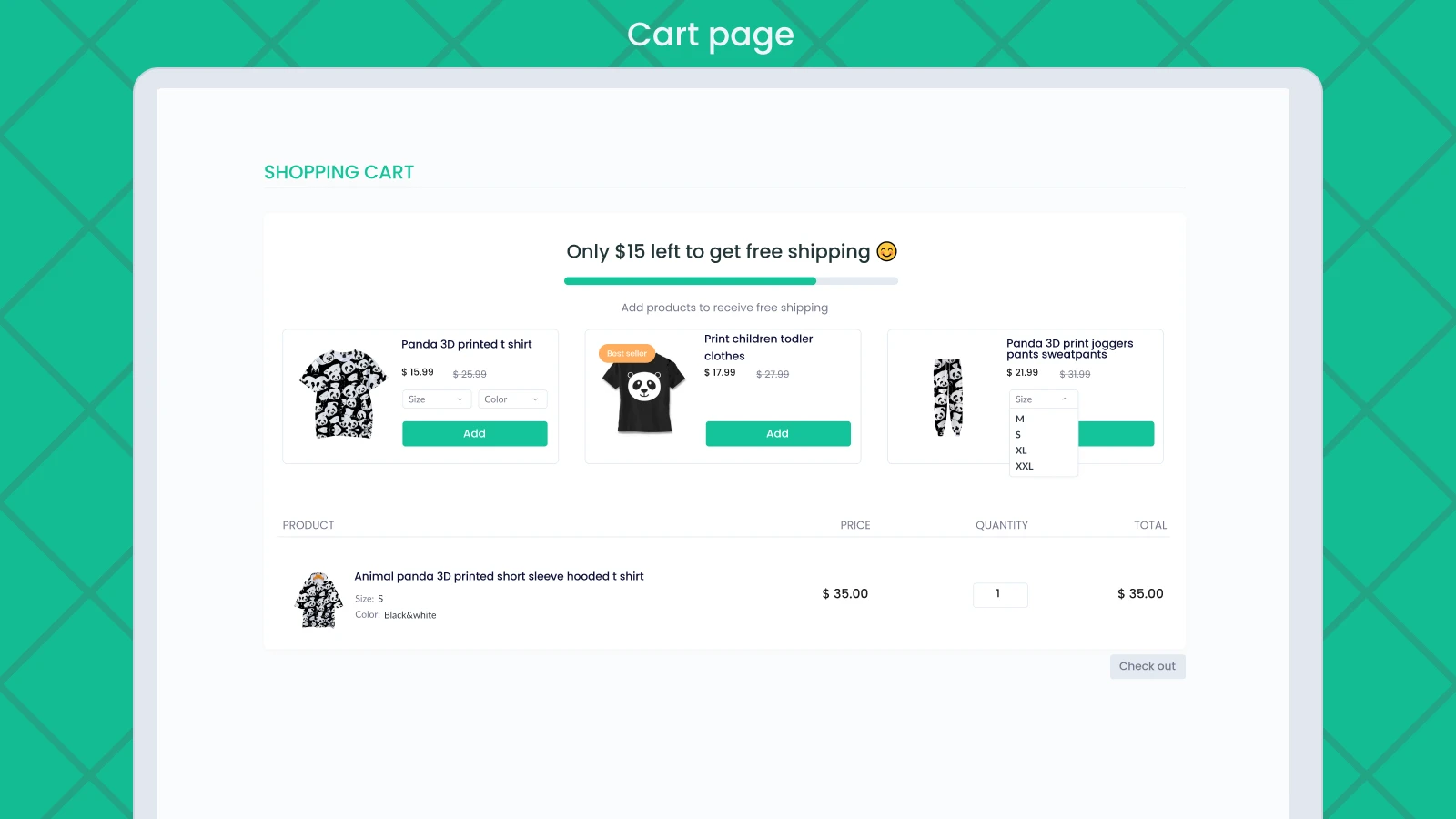The width and height of the screenshot is (1456, 819).
Task: Open the Size dropdown for Panda t shirt
Action: [437, 399]
